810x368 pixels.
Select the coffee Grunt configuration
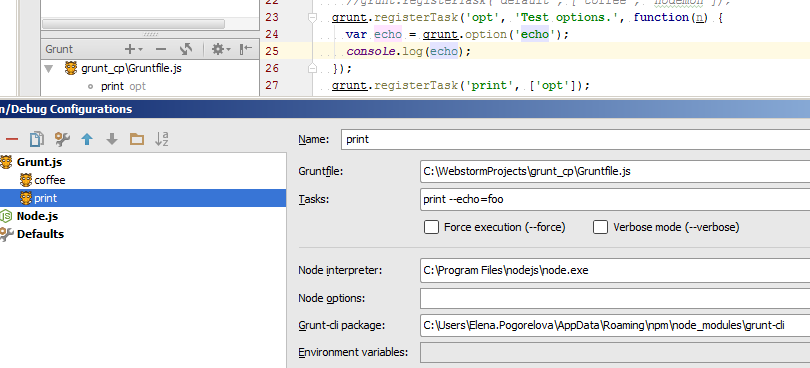50,180
